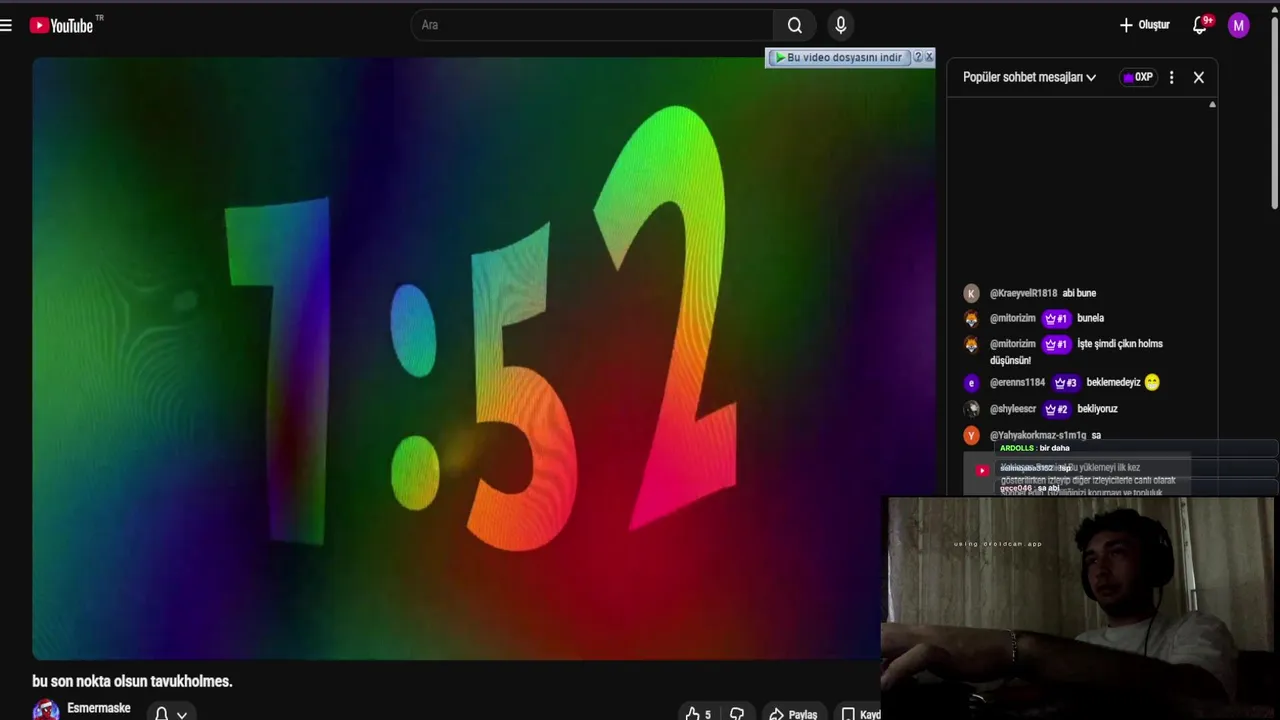This screenshot has width=1280, height=720.
Task: Dislike the video with thumbs down
Action: [737, 714]
